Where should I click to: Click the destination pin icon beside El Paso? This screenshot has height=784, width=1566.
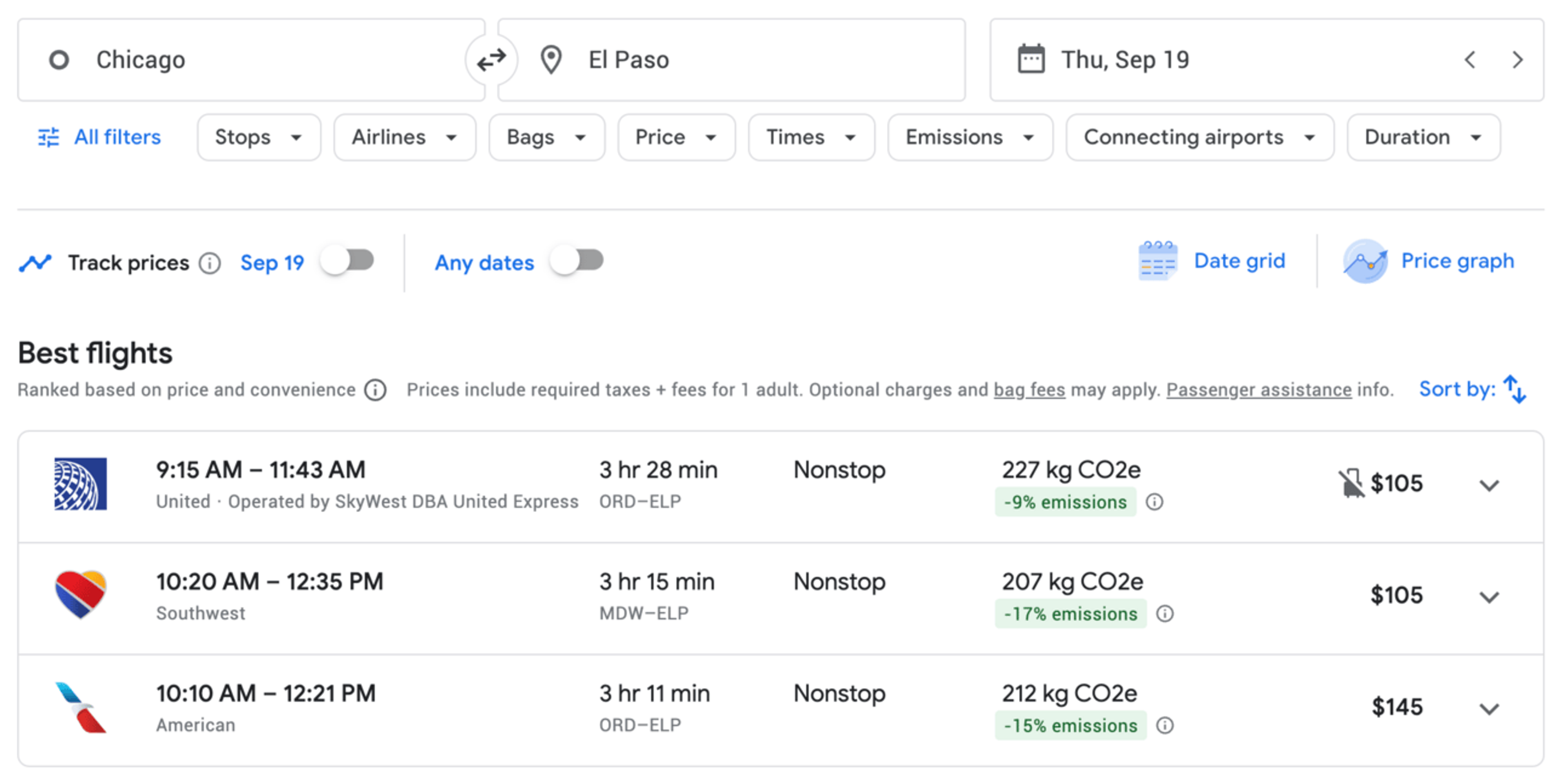click(551, 60)
